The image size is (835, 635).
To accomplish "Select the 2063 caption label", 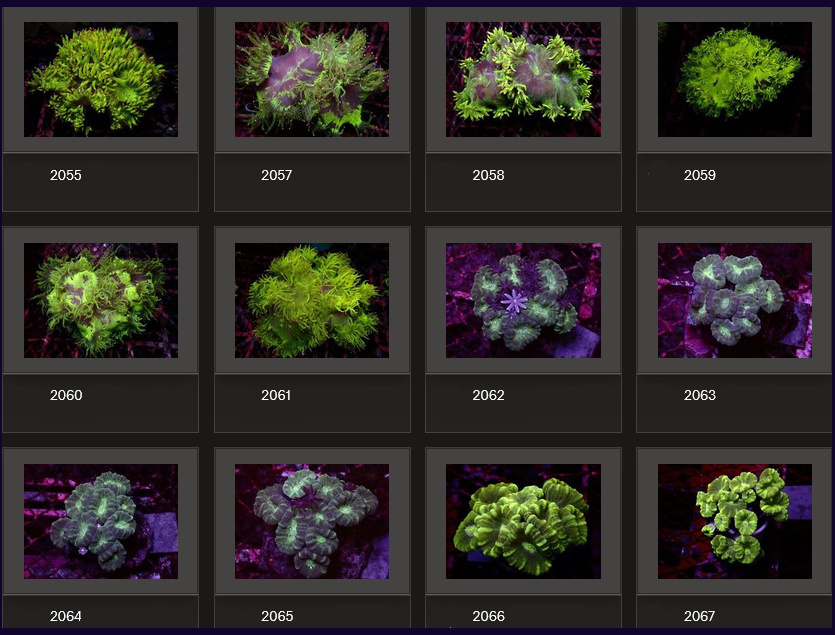I will click(700, 395).
